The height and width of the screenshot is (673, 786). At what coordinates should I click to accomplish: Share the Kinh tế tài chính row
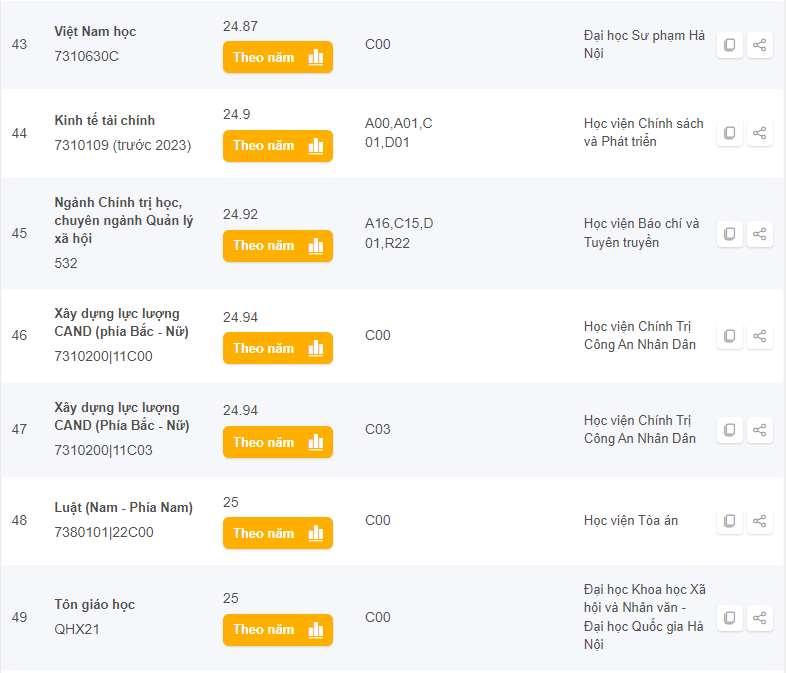tap(760, 133)
